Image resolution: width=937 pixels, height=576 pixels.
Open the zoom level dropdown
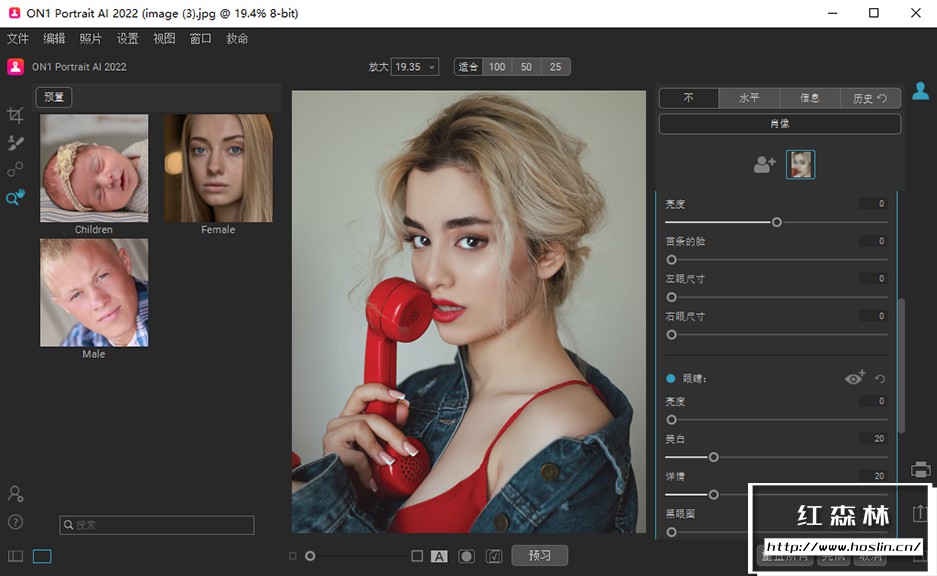[415, 67]
